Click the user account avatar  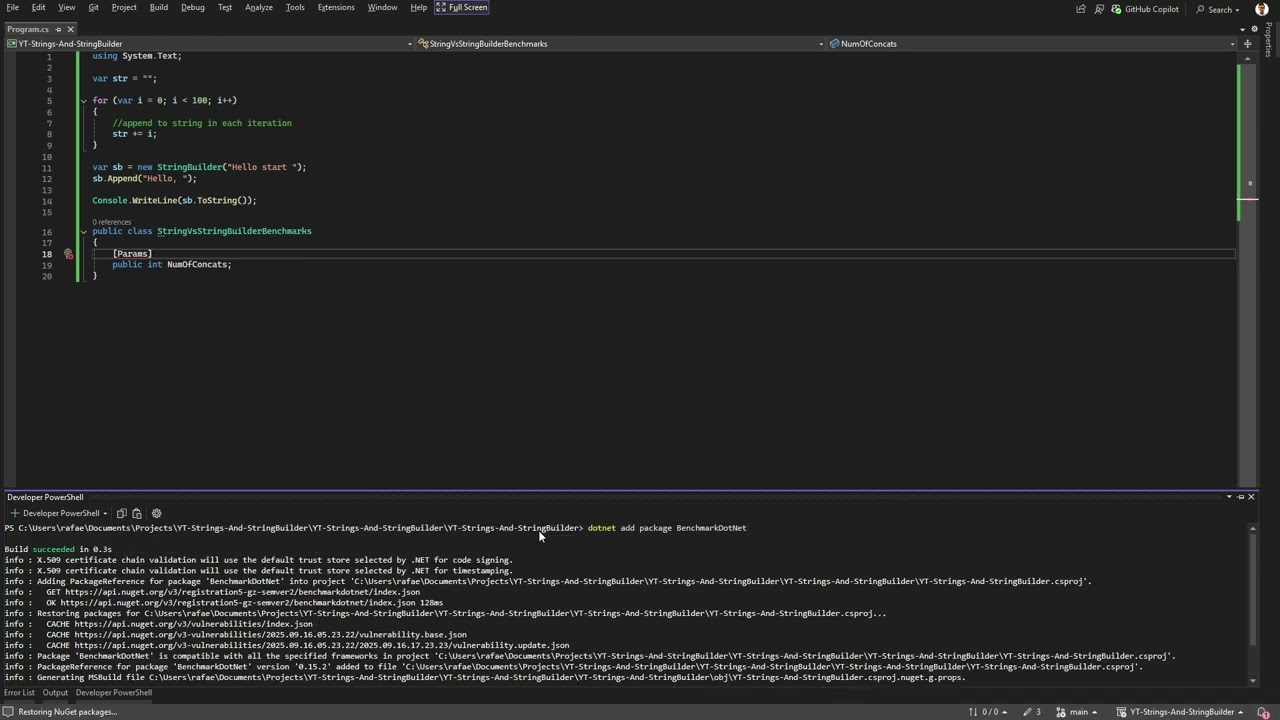pyautogui.click(x=1261, y=9)
